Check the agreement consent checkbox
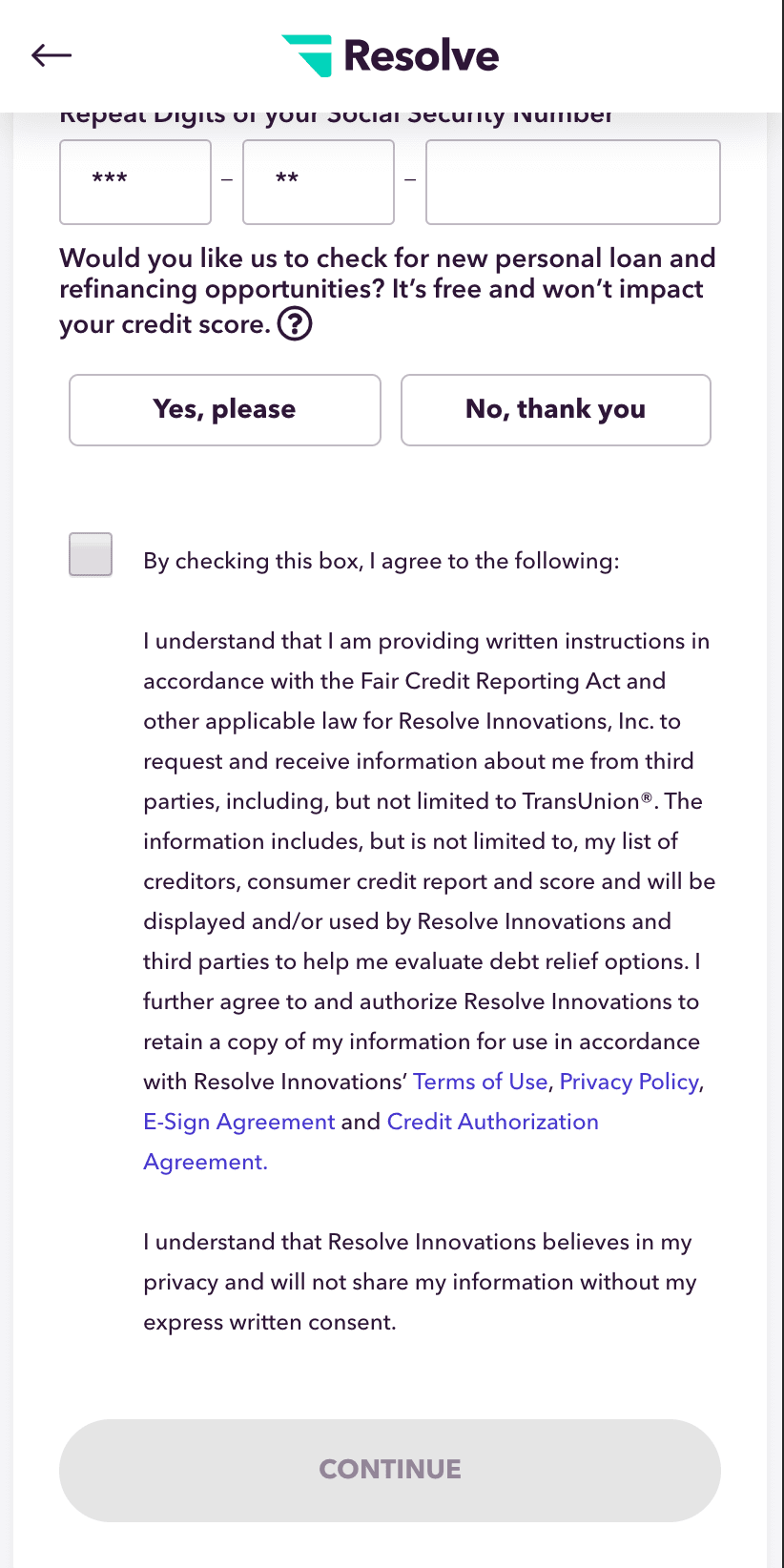This screenshot has height=1568, width=784. pyautogui.click(x=91, y=554)
